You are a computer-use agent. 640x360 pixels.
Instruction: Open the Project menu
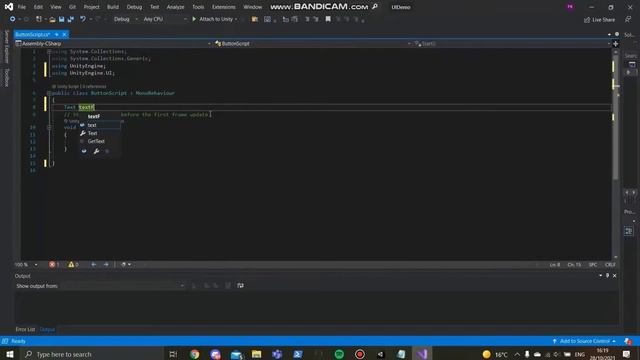click(91, 7)
